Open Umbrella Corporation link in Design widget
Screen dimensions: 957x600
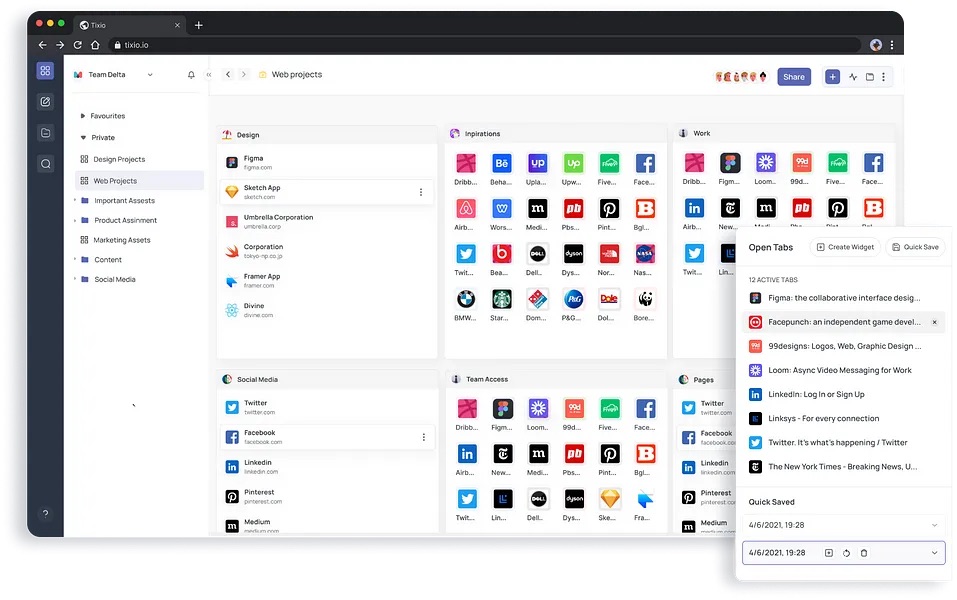coord(327,222)
